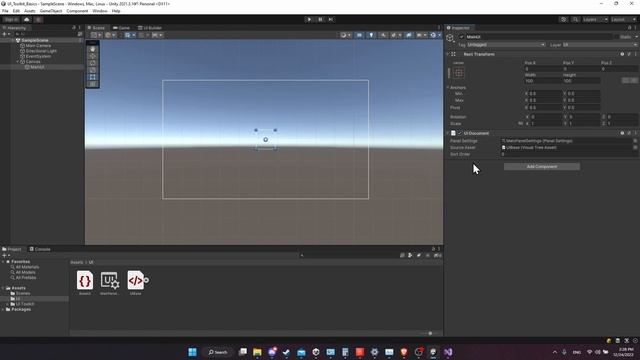This screenshot has width=640, height=360.
Task: Select Directional Light in Hierarchy
Action: [x=41, y=51]
